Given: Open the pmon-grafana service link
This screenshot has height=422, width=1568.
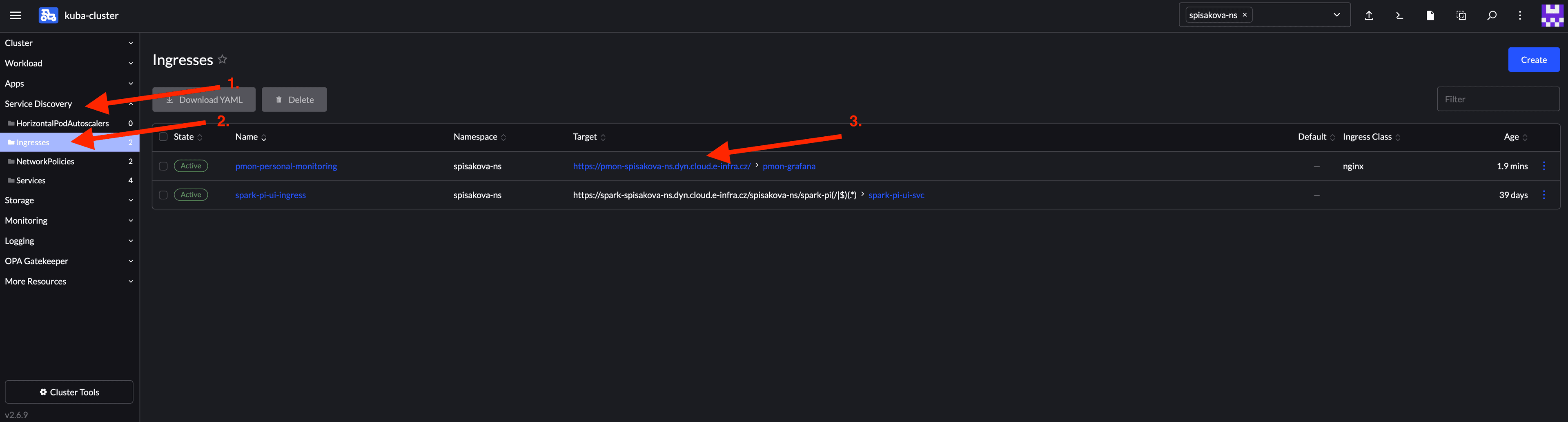Looking at the screenshot, I should click(x=788, y=166).
